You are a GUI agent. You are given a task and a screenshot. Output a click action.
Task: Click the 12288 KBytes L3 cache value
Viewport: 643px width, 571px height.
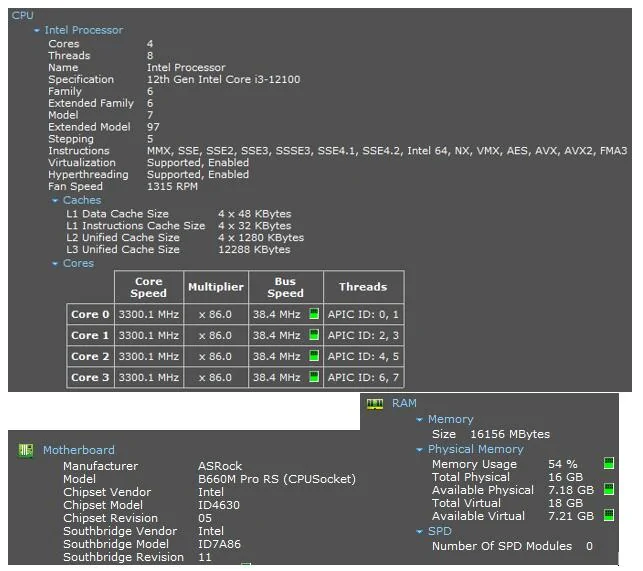coord(254,250)
